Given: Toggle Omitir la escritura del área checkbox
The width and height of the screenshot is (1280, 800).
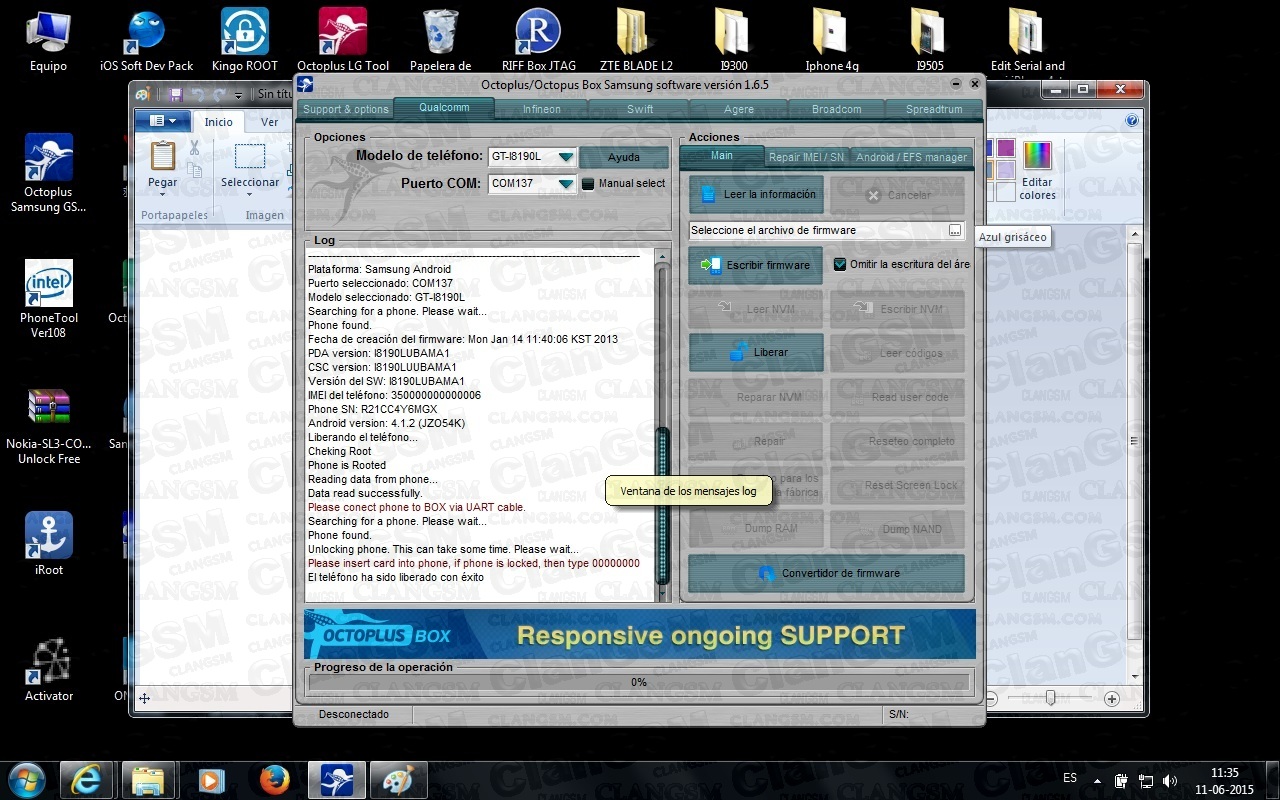Looking at the screenshot, I should pyautogui.click(x=840, y=264).
